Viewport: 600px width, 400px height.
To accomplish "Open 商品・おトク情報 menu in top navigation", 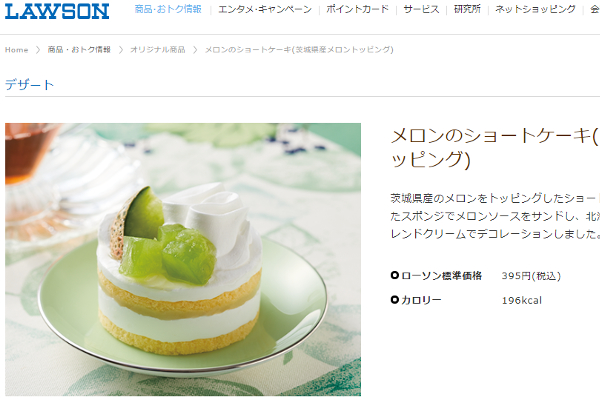I will pyautogui.click(x=168, y=9).
